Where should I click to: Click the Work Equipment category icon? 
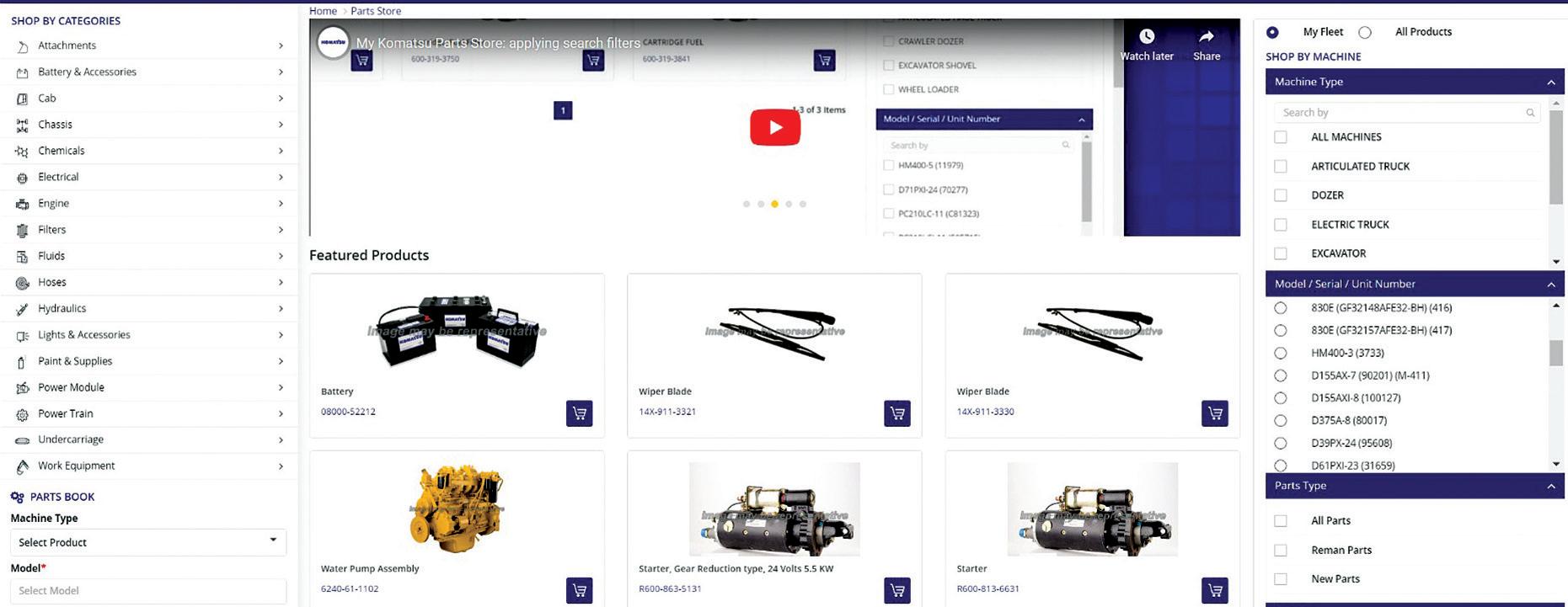(22, 466)
